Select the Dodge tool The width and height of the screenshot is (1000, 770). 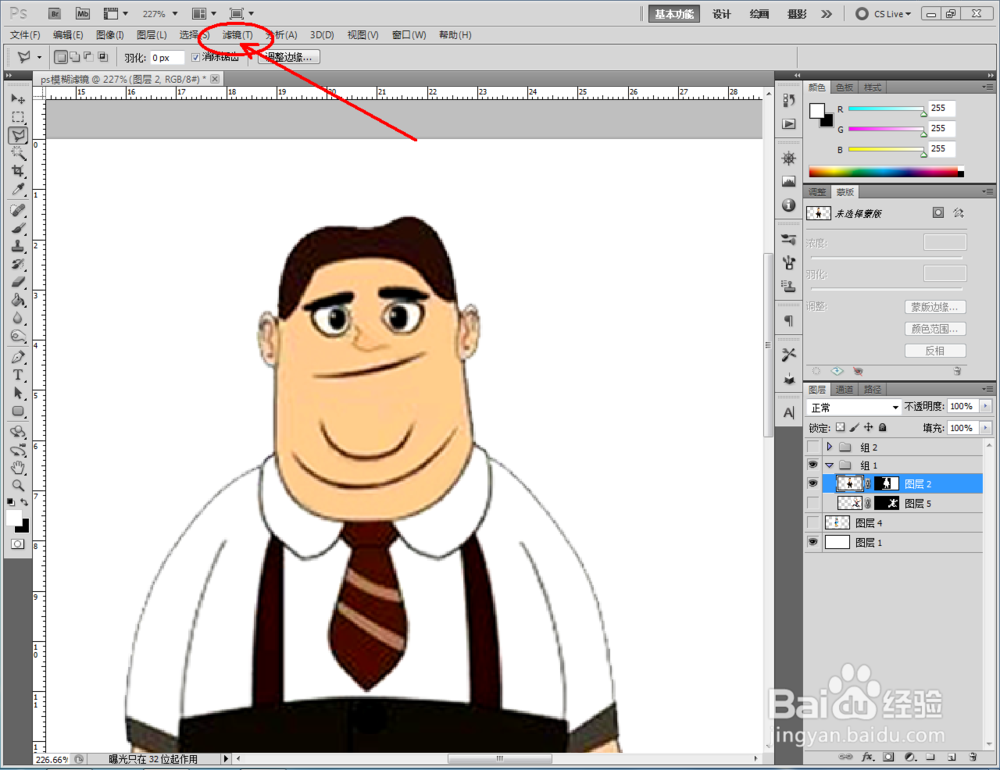18,336
